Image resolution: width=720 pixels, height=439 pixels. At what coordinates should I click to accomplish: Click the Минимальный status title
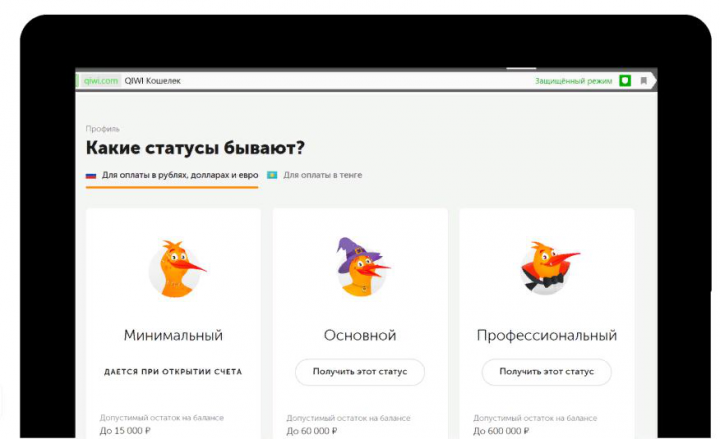click(173, 335)
